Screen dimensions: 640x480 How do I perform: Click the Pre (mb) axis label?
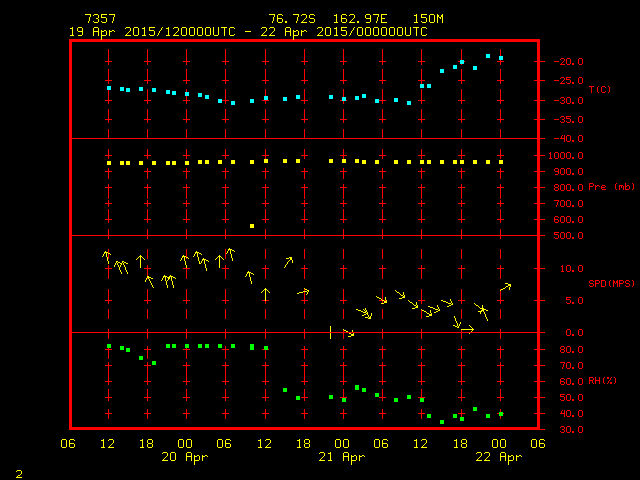pos(611,187)
